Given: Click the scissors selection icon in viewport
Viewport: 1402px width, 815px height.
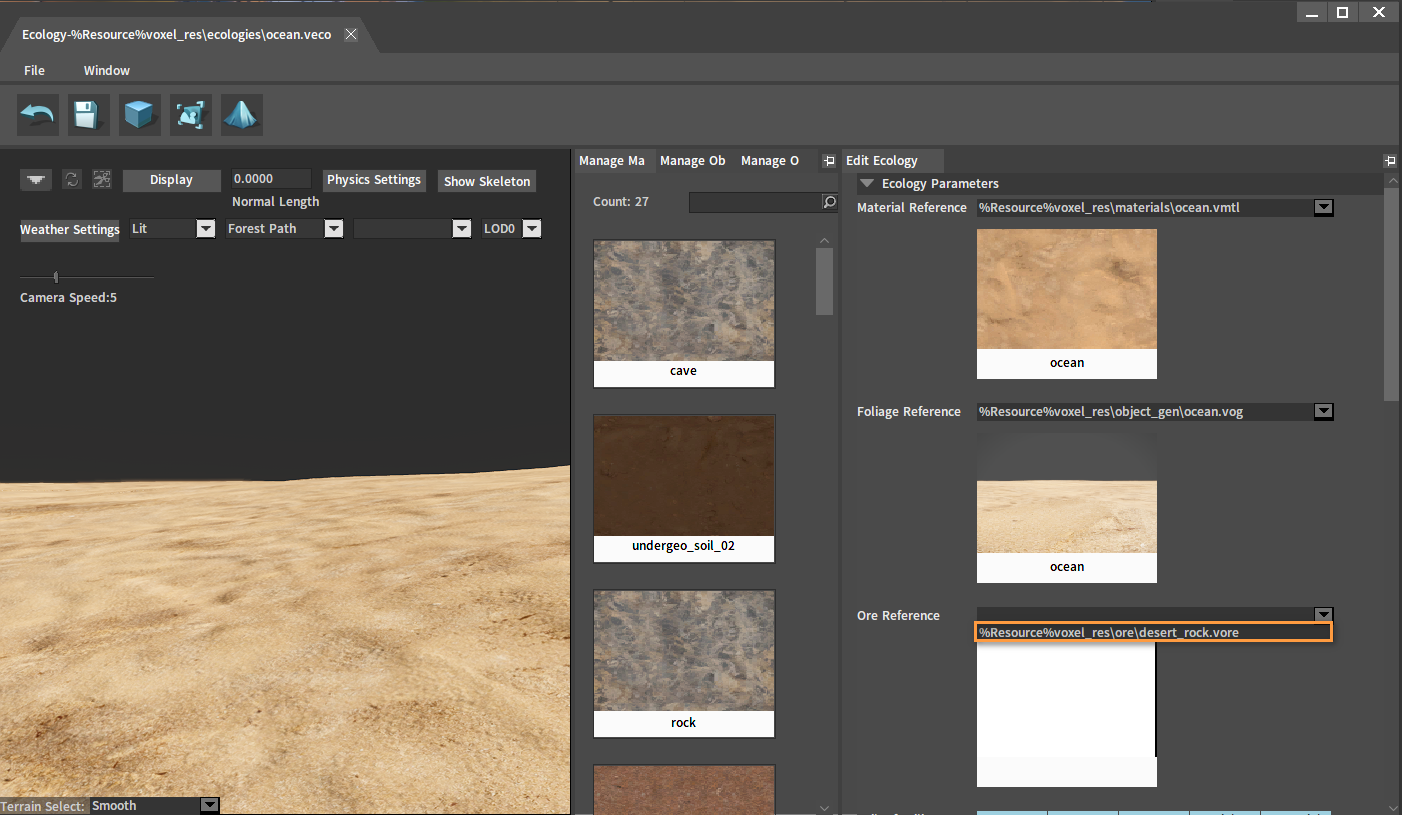Looking at the screenshot, I should (x=102, y=180).
